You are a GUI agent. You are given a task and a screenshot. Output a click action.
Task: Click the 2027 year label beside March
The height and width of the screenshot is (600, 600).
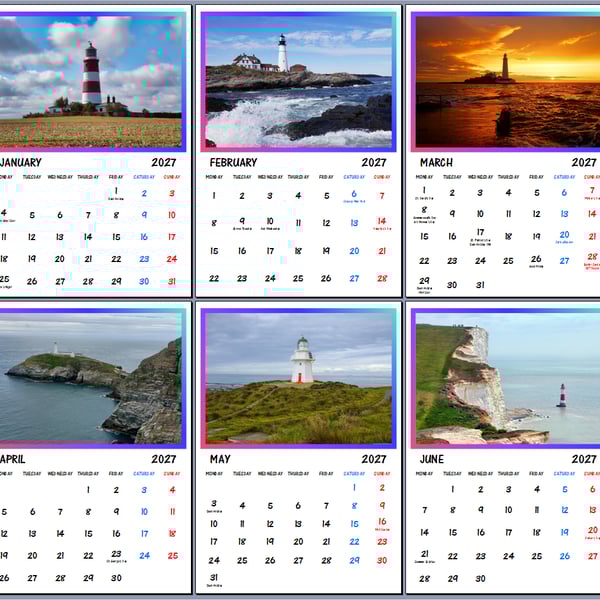tap(584, 163)
